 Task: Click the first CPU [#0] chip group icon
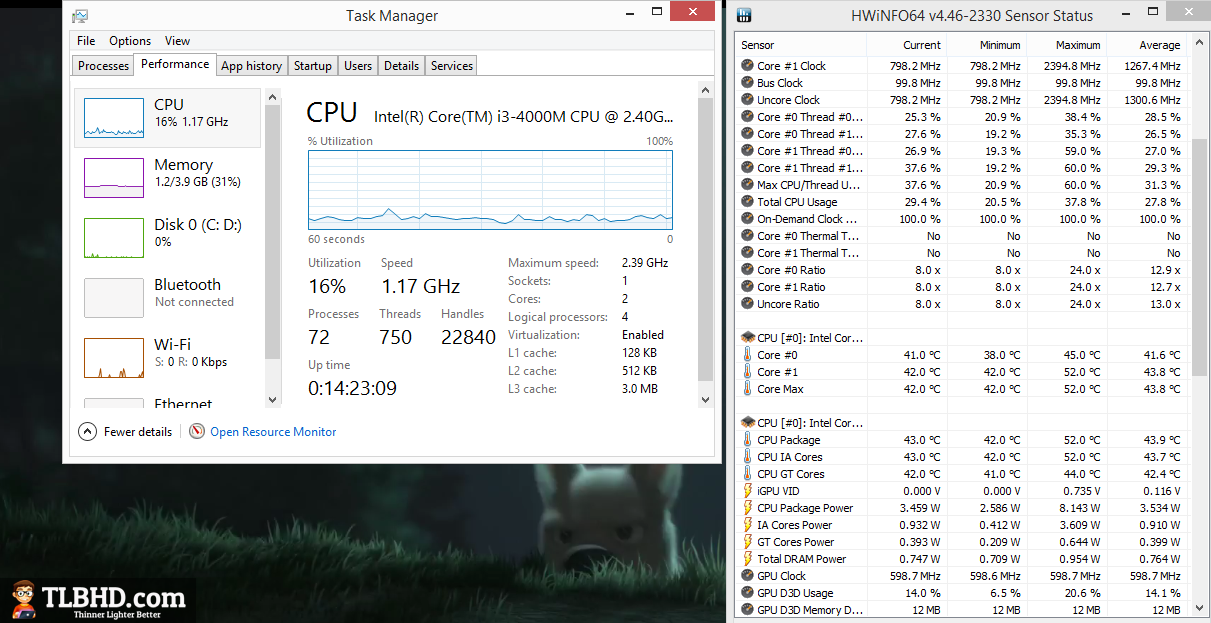click(747, 338)
